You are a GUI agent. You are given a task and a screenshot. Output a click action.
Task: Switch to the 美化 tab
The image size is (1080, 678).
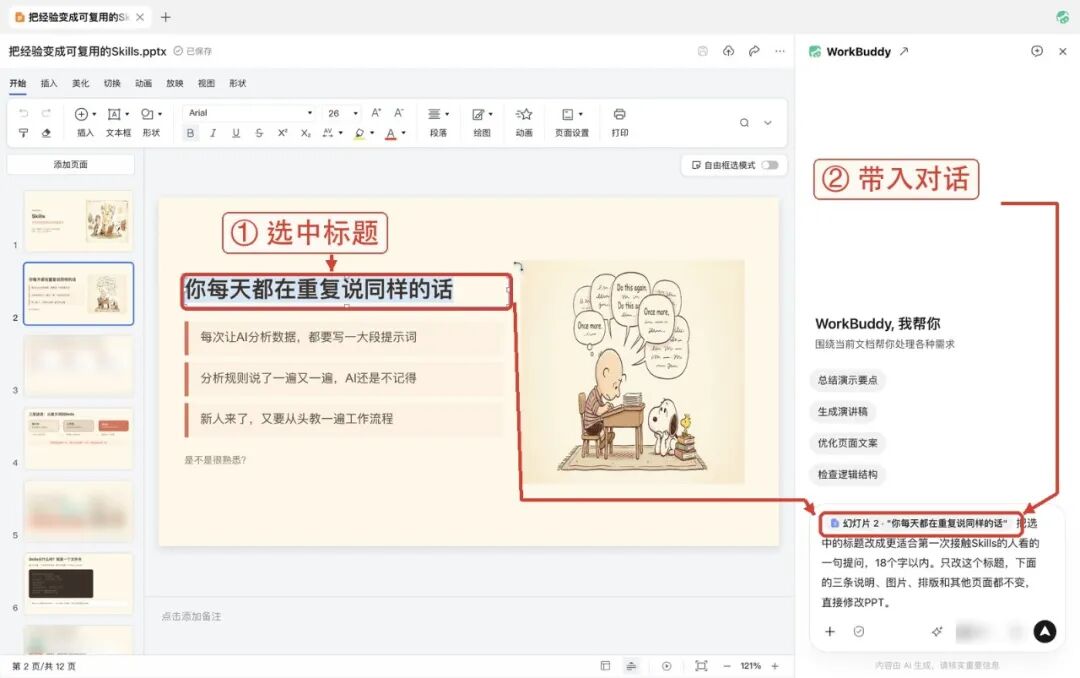(81, 83)
